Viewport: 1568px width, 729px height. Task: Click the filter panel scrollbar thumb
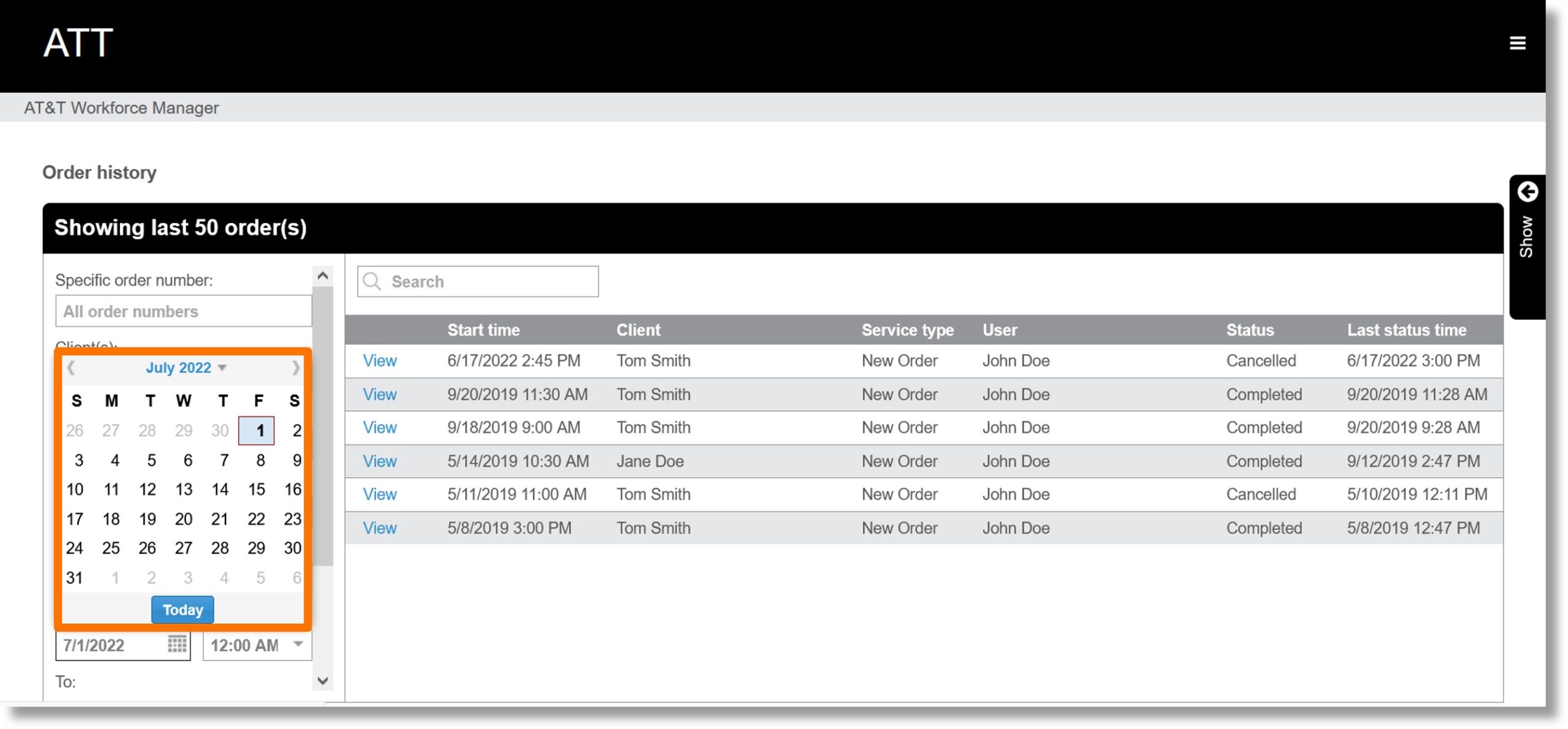pos(323,426)
